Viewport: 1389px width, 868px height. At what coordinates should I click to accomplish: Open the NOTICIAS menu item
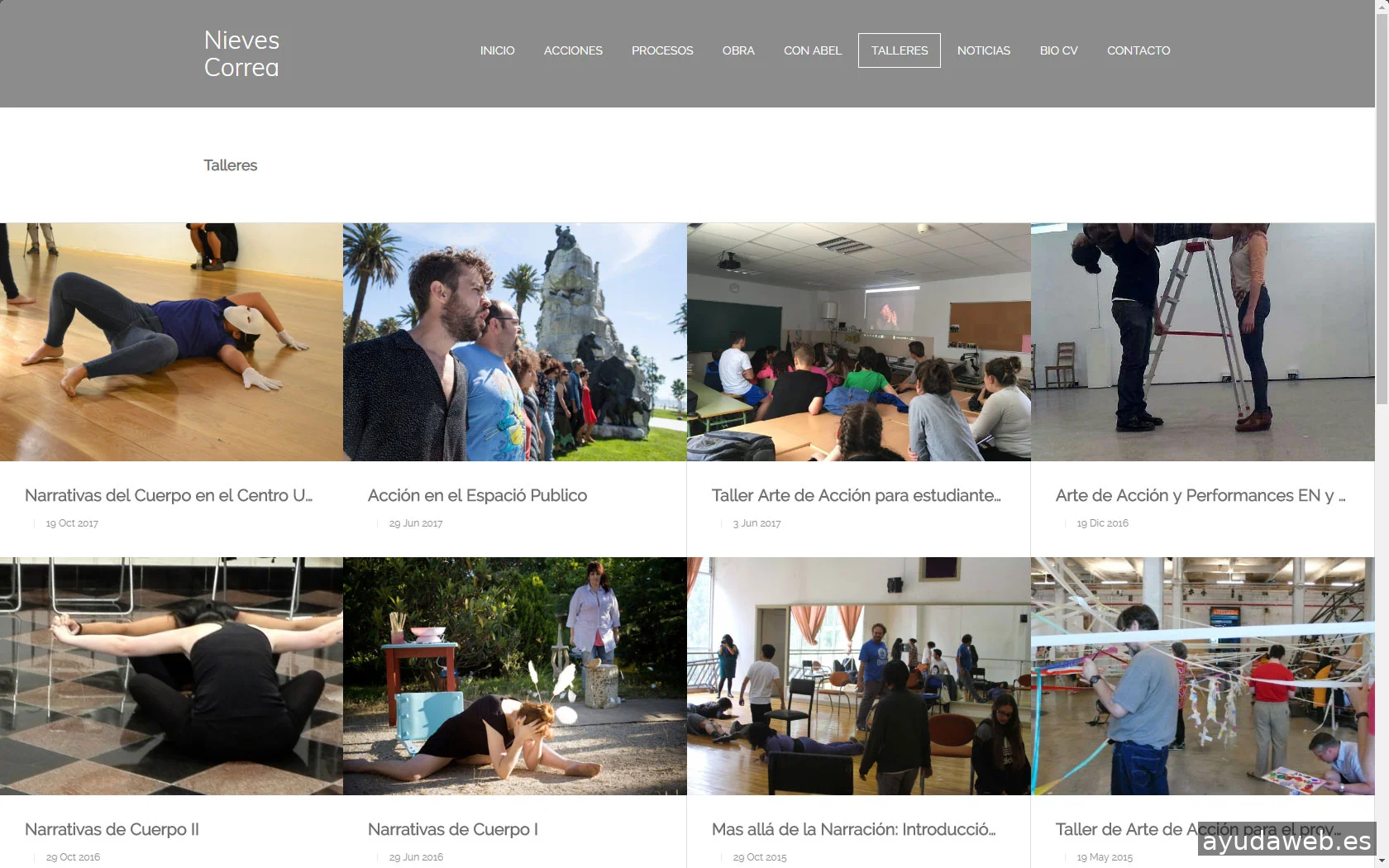(984, 50)
